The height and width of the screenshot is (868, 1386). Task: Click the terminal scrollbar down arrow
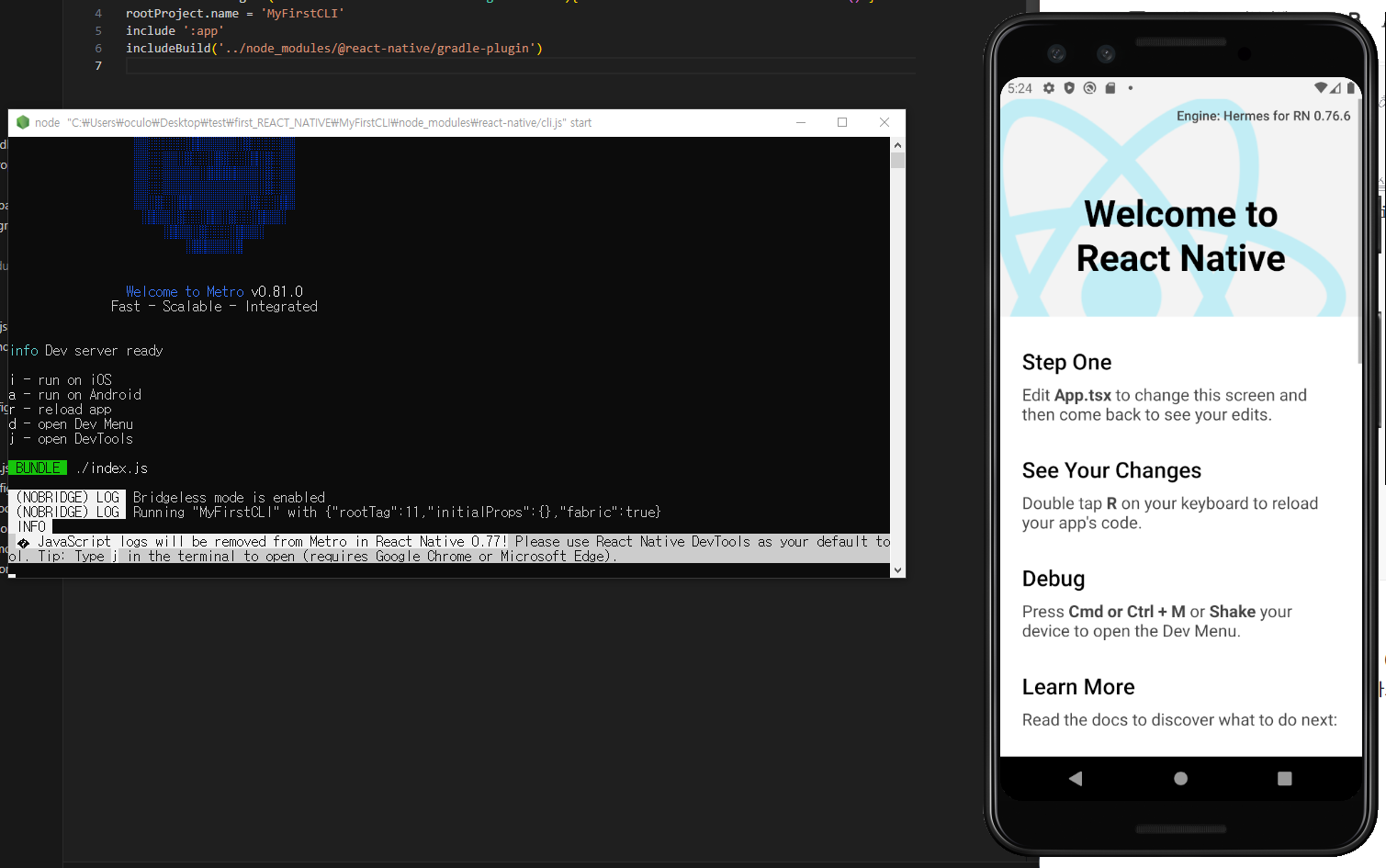897,569
